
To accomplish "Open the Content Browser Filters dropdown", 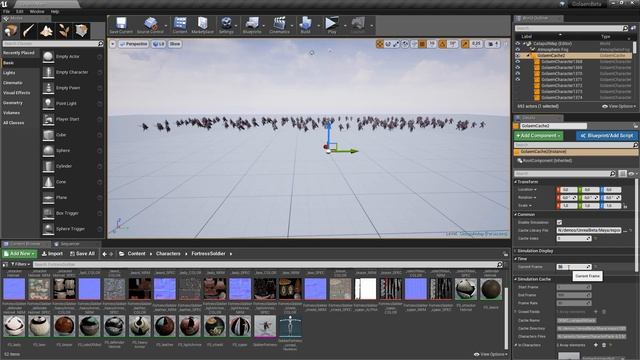I will [20, 264].
